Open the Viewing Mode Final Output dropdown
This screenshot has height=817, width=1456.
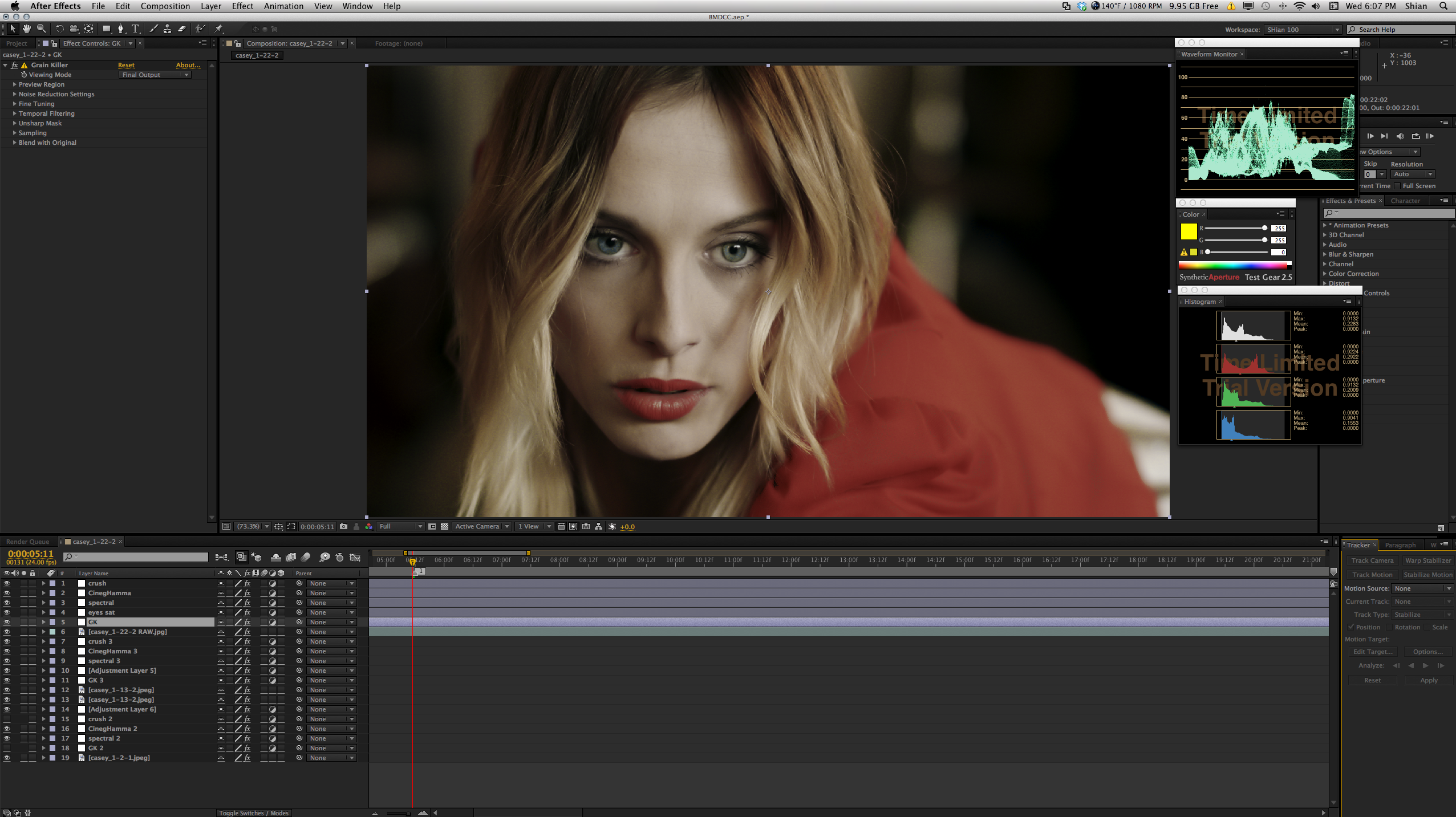pos(155,75)
